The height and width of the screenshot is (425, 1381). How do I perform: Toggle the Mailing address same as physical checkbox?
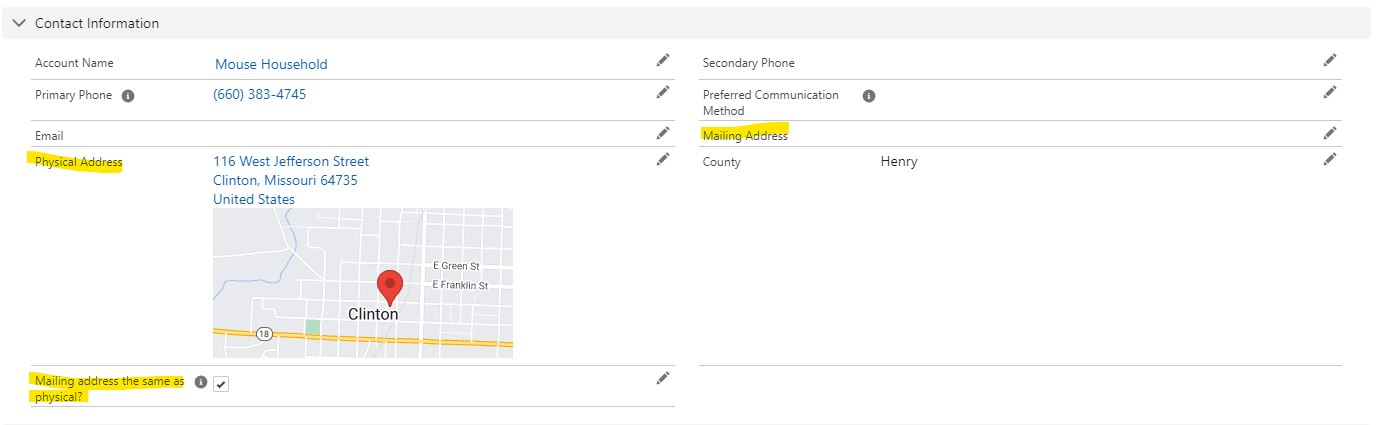[221, 384]
